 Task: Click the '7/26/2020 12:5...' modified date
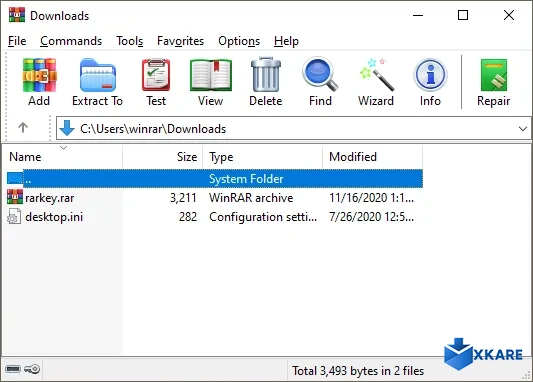(372, 217)
